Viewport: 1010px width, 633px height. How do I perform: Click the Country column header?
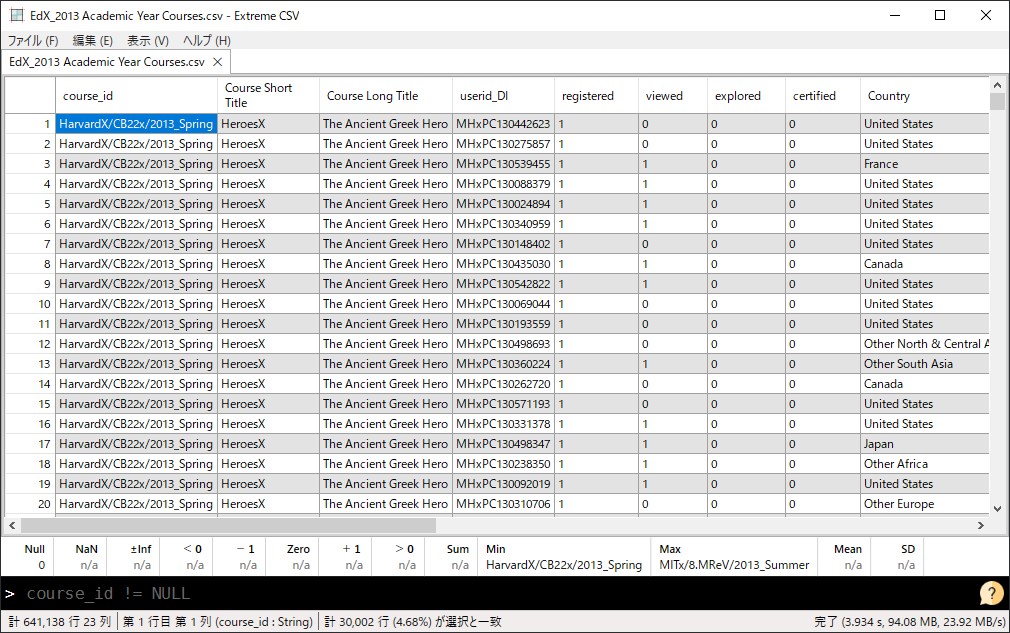tap(925, 96)
